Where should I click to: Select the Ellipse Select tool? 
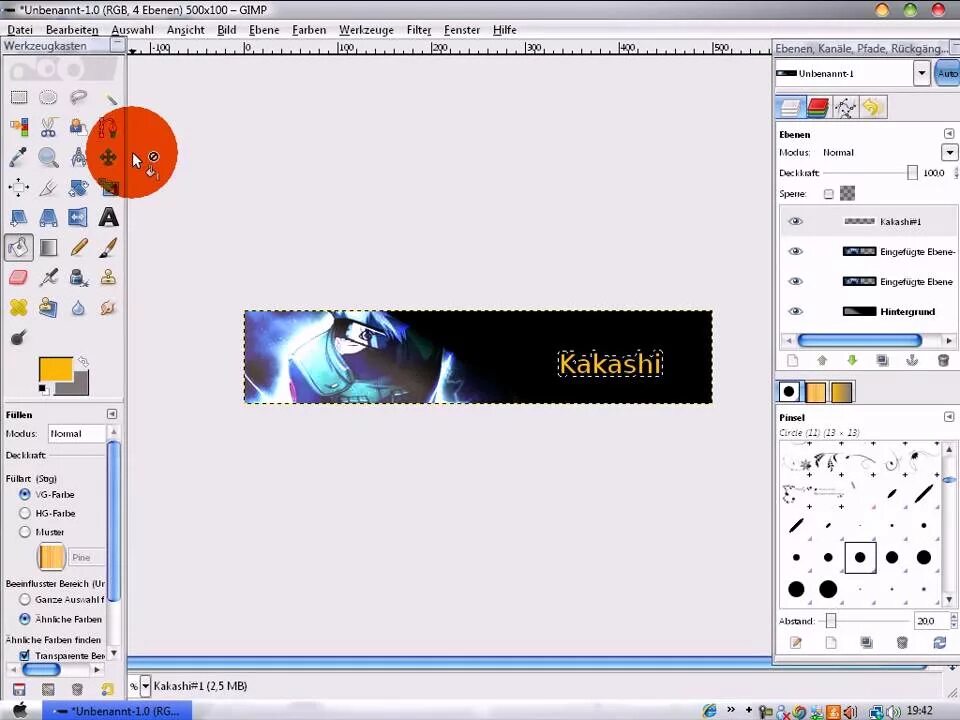pos(48,97)
